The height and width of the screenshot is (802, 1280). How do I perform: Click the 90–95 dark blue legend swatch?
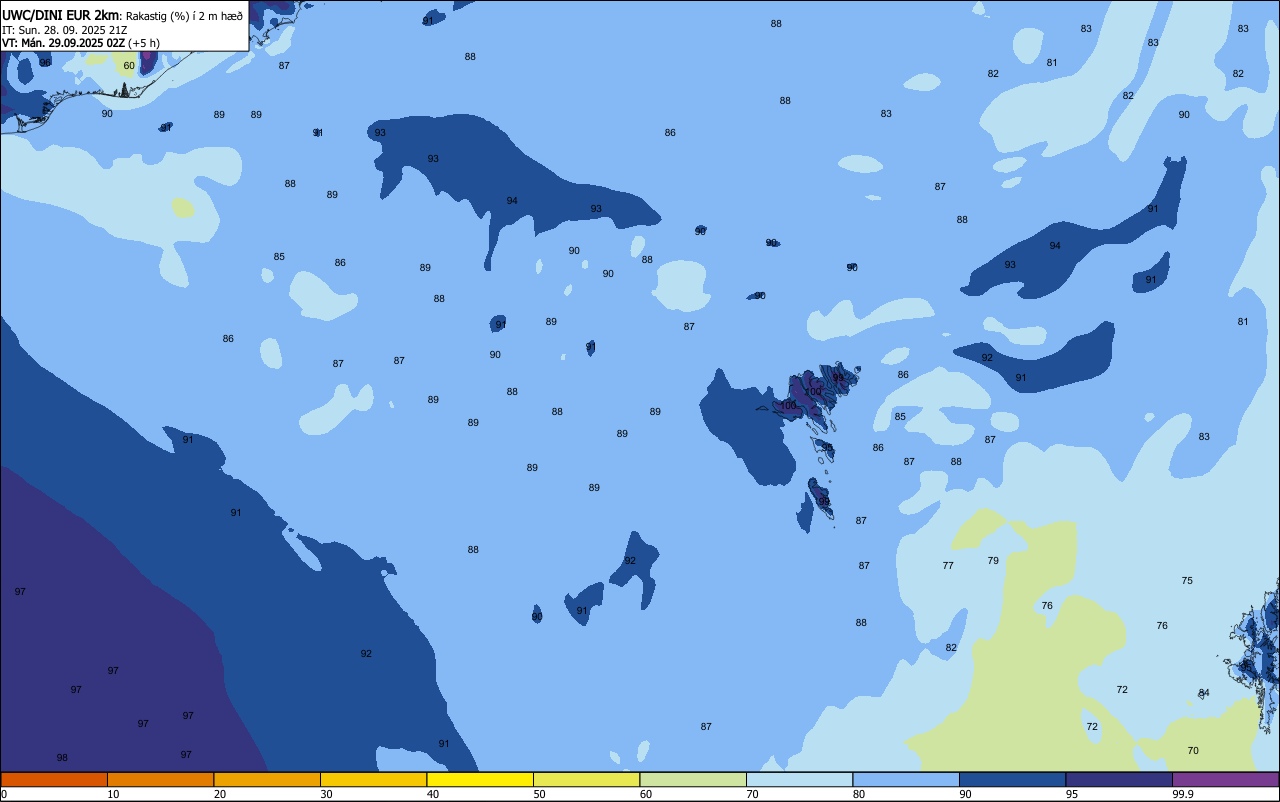tap(1012, 779)
